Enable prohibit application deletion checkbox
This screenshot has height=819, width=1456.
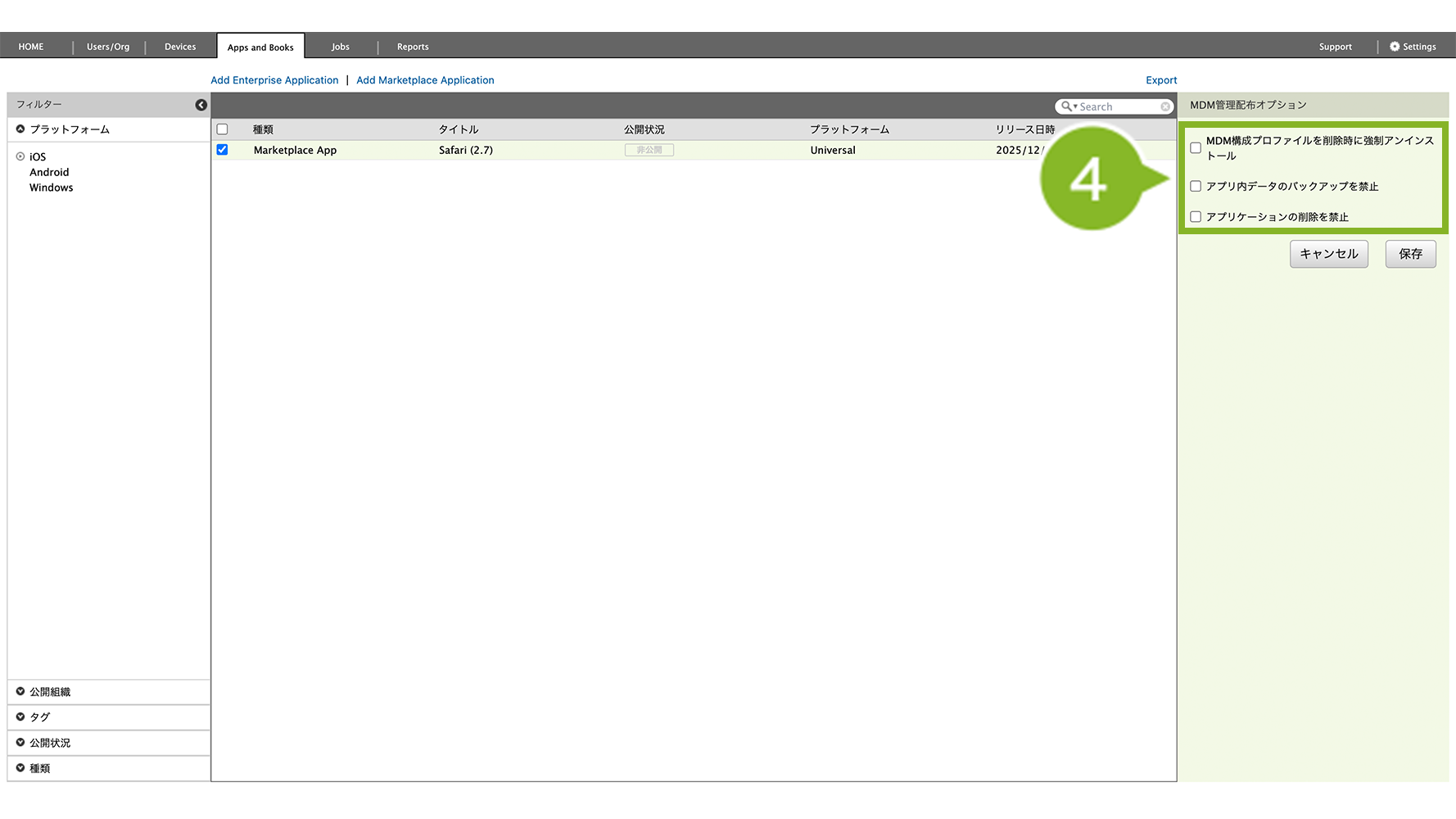point(1196,217)
